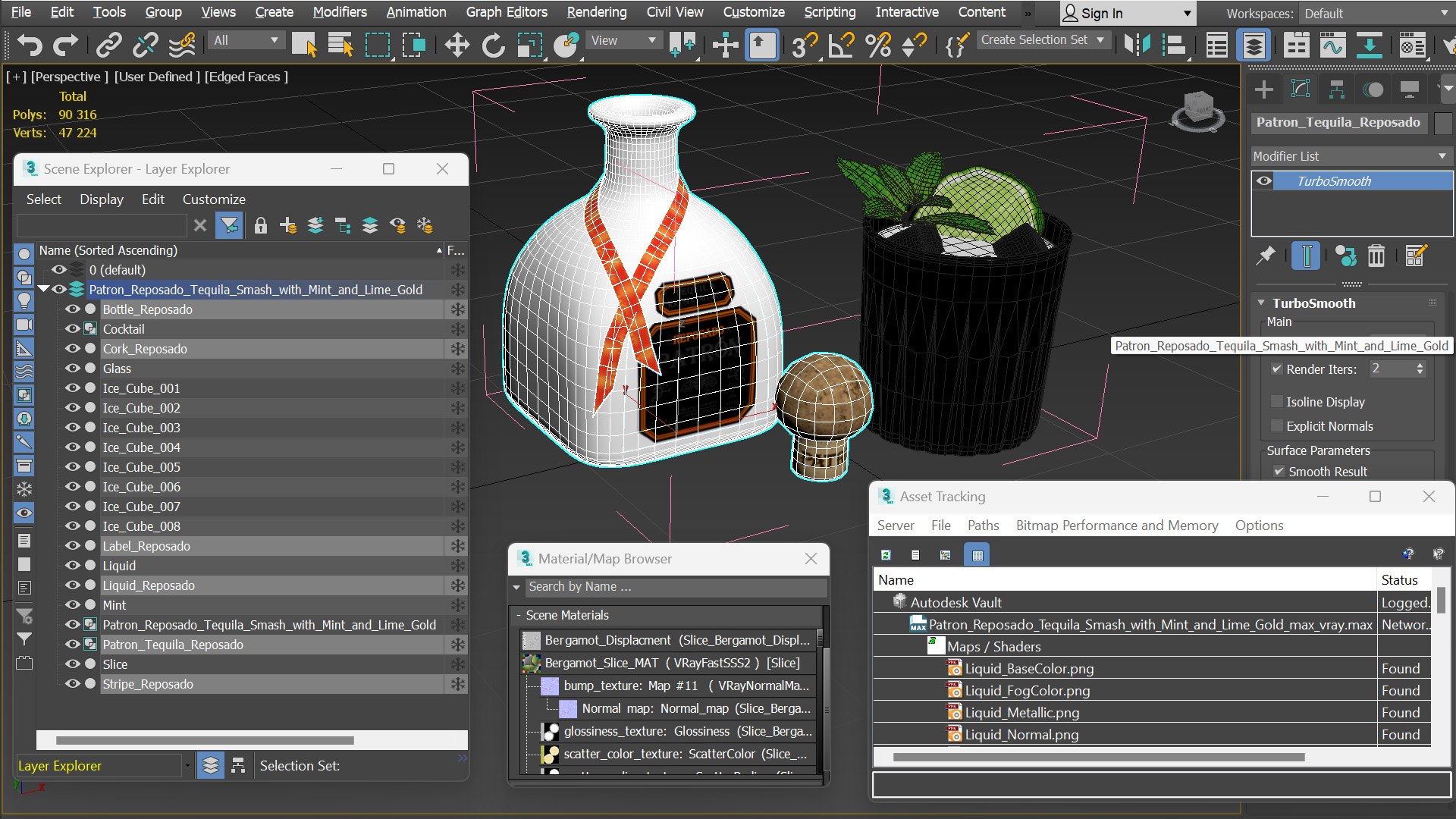
Task: Click Table View icon in Asset Tracking toolbar
Action: [977, 555]
